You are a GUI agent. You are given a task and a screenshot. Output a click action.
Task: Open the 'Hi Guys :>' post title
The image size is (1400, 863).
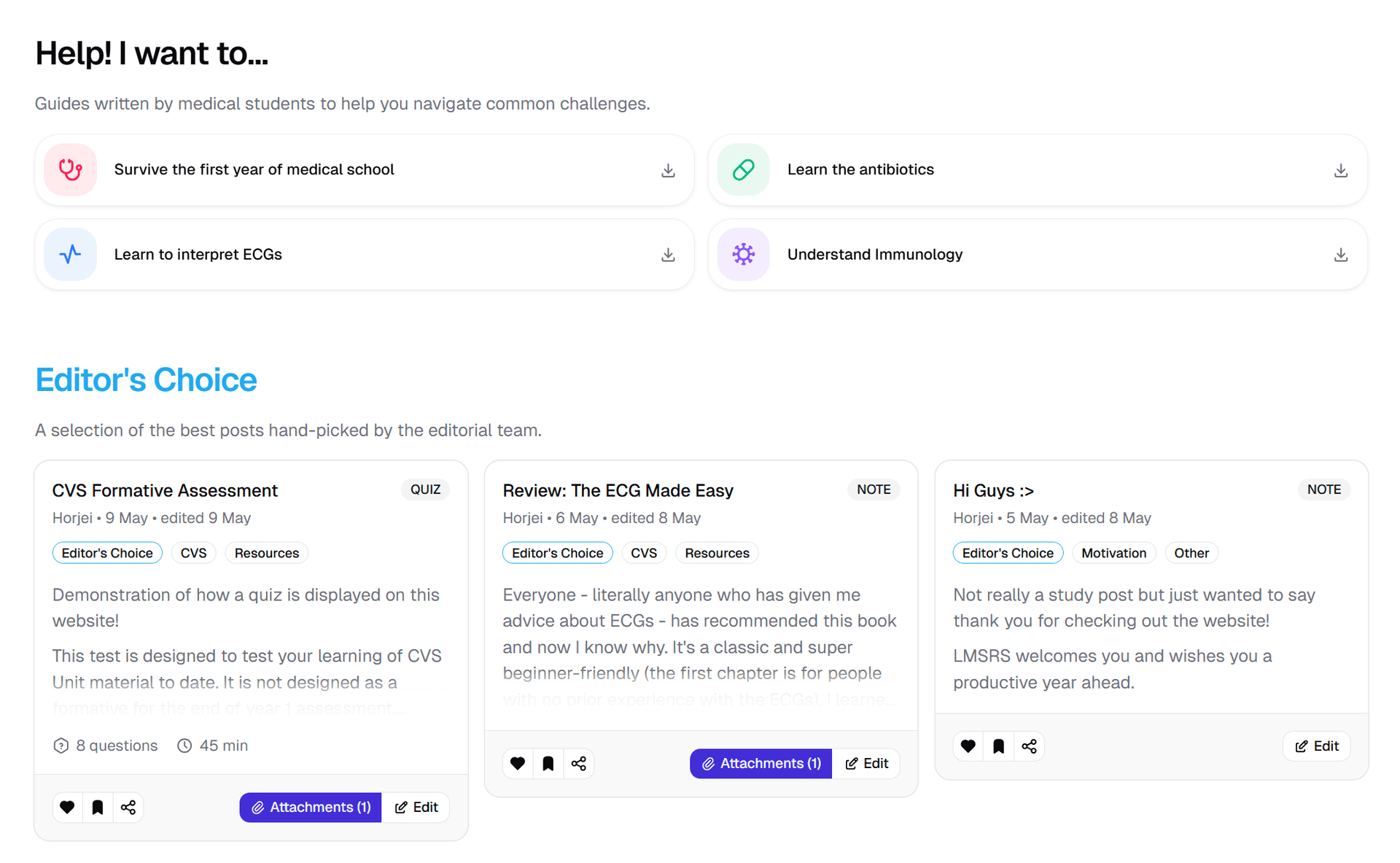click(x=994, y=490)
